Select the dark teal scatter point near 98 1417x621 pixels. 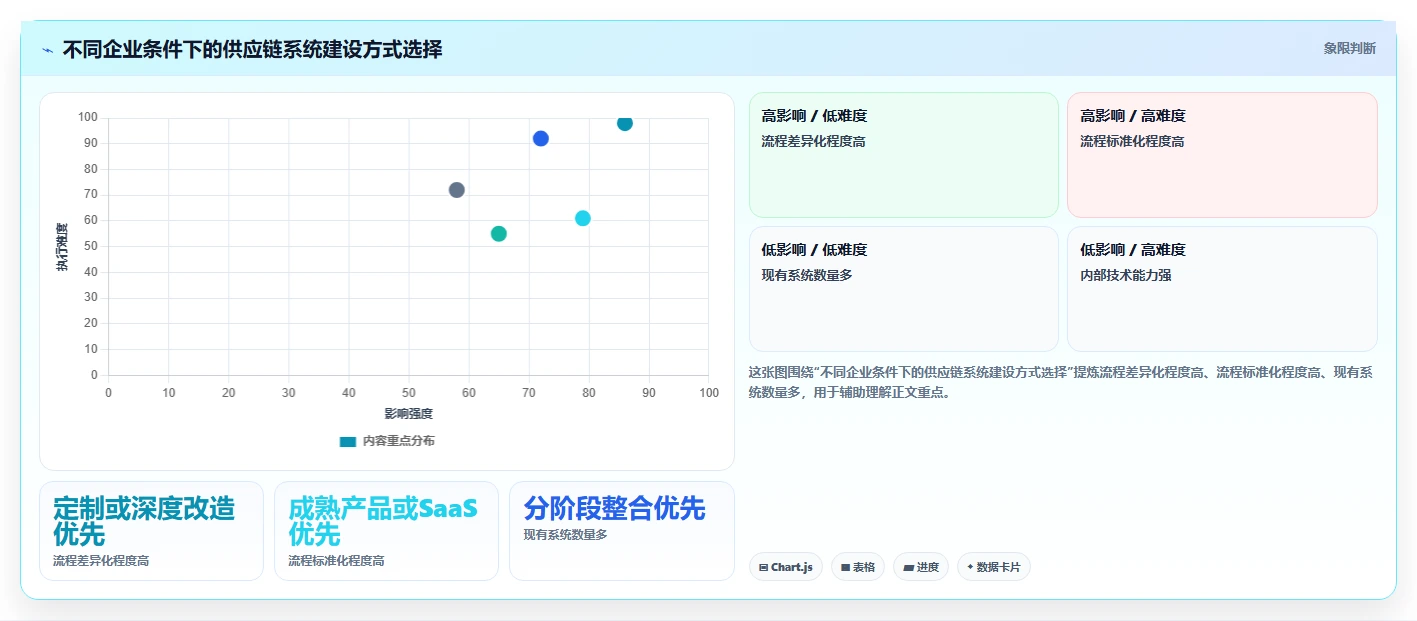[x=625, y=123]
